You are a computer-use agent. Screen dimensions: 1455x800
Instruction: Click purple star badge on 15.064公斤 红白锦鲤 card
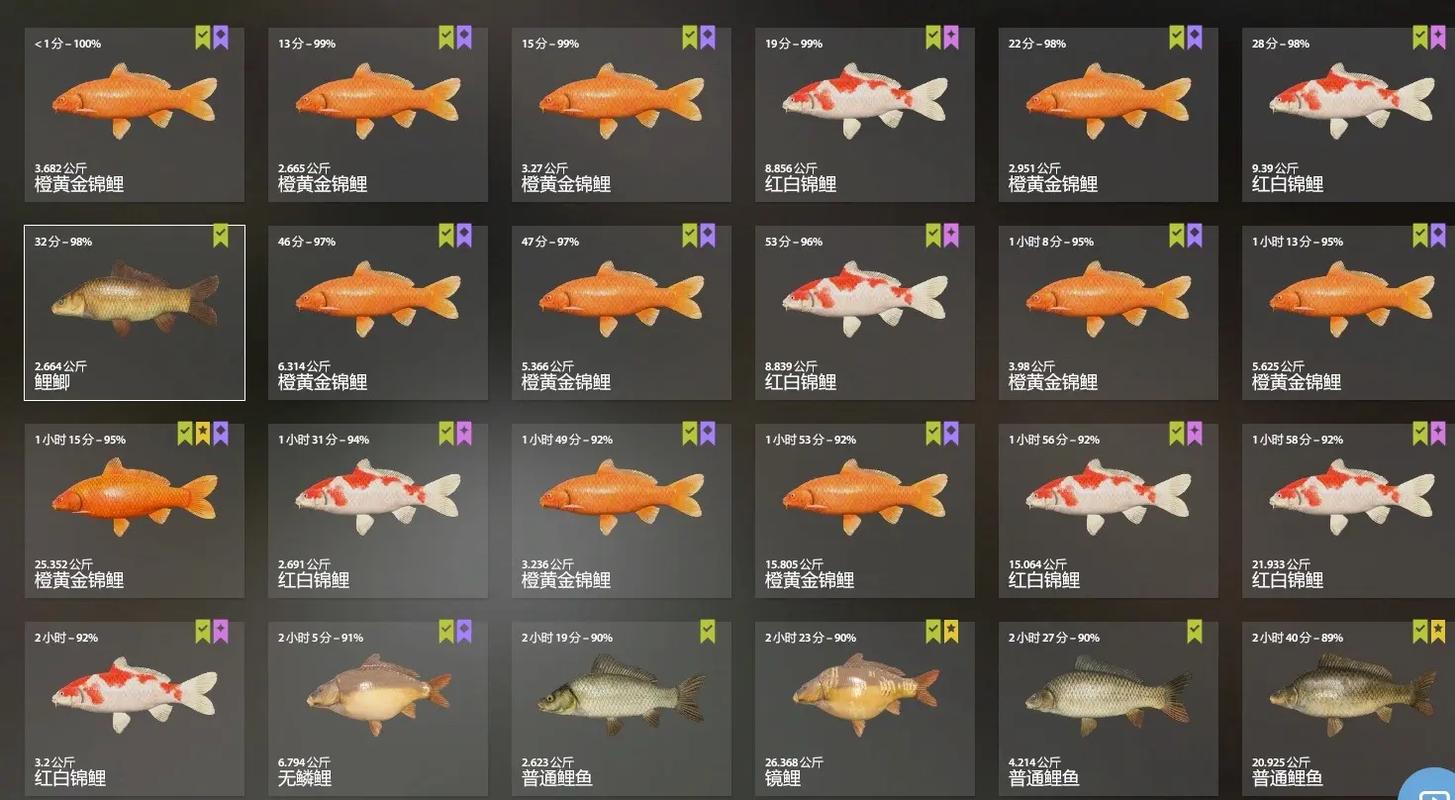tap(1195, 433)
